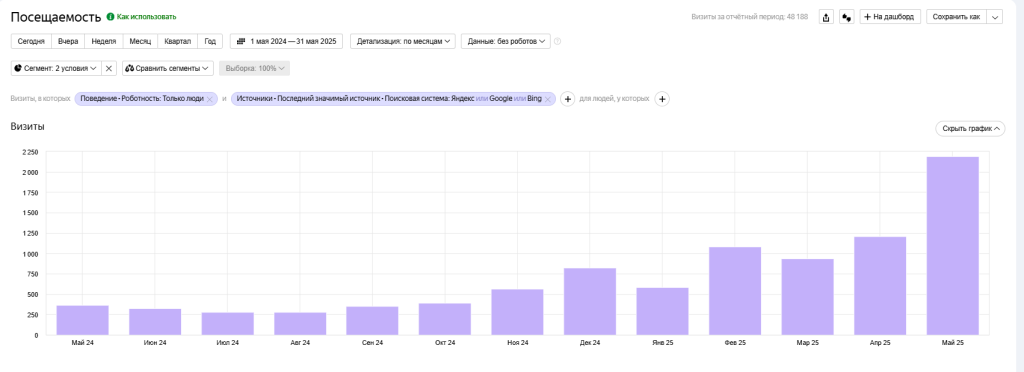Remove the 'Роботность: Только люди' filter chip

(210, 99)
